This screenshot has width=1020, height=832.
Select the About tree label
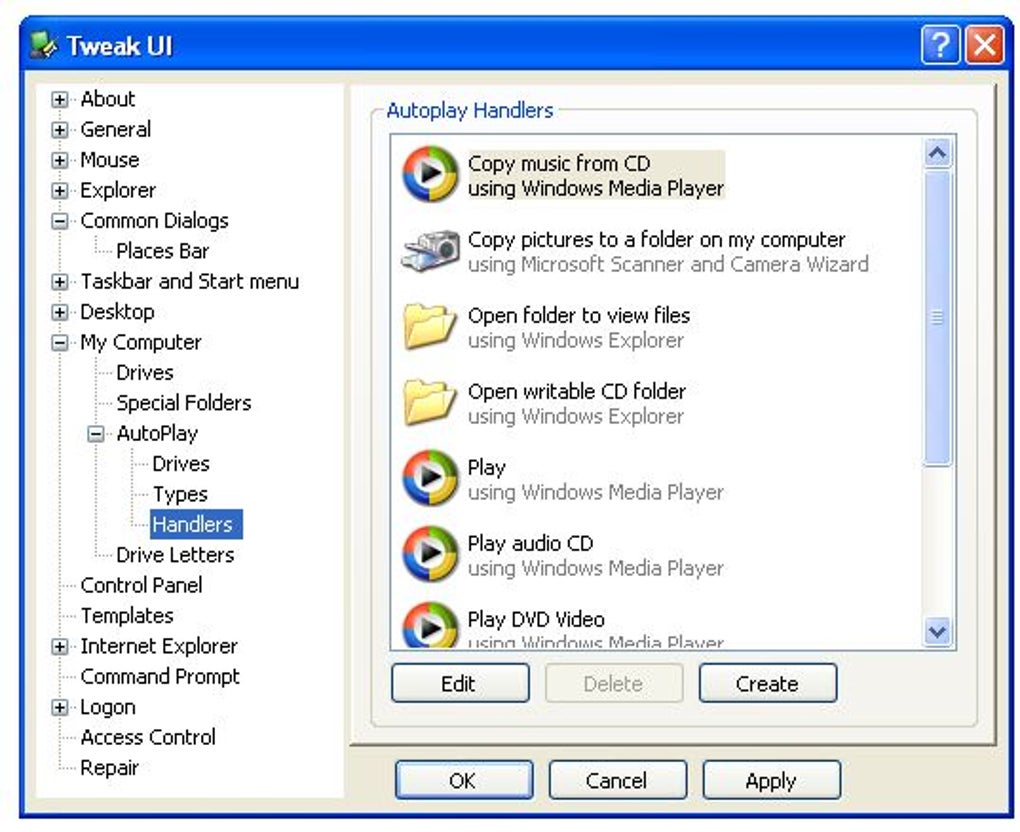click(107, 100)
